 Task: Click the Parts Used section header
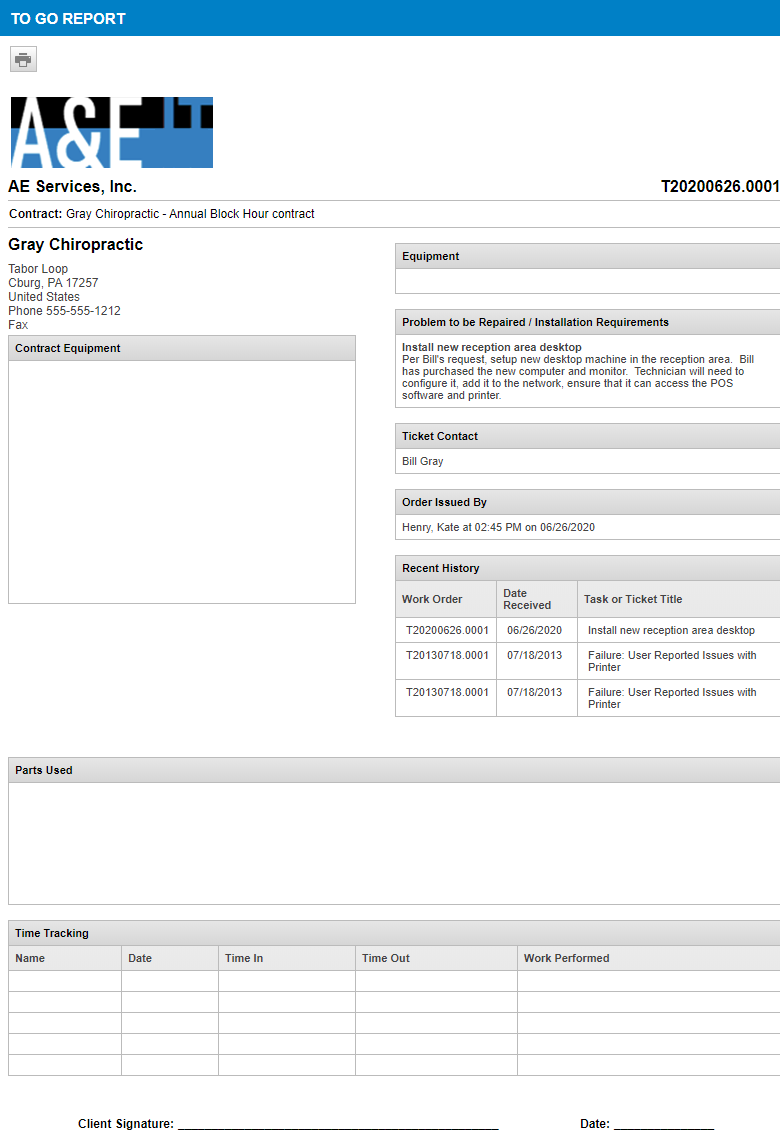[x=394, y=771]
